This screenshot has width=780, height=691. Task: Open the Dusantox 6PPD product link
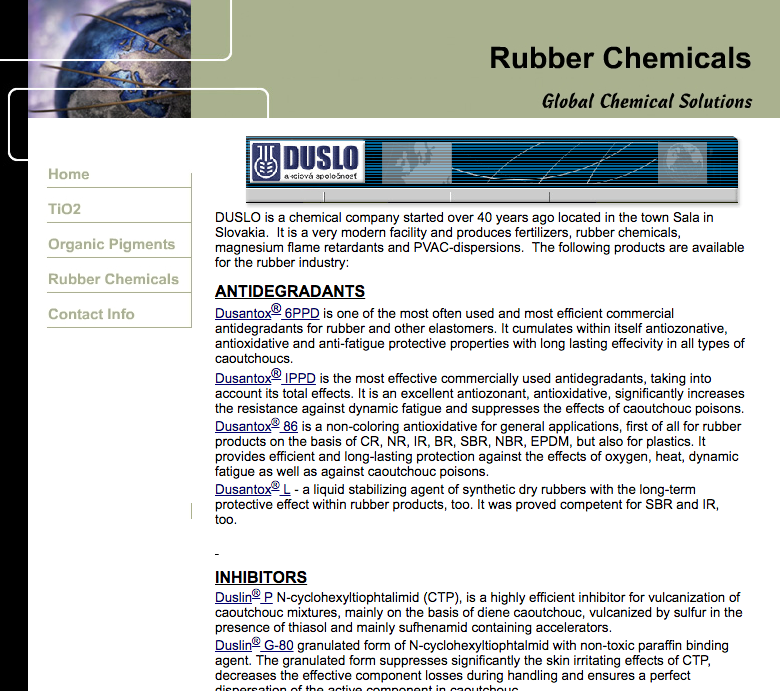tap(267, 312)
